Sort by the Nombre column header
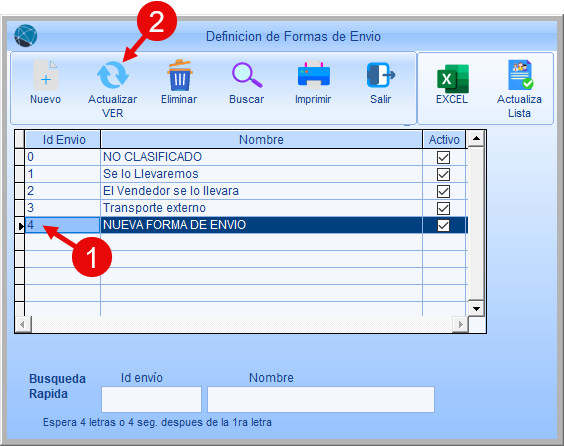Screen dimensions: 564x446 click(261, 140)
